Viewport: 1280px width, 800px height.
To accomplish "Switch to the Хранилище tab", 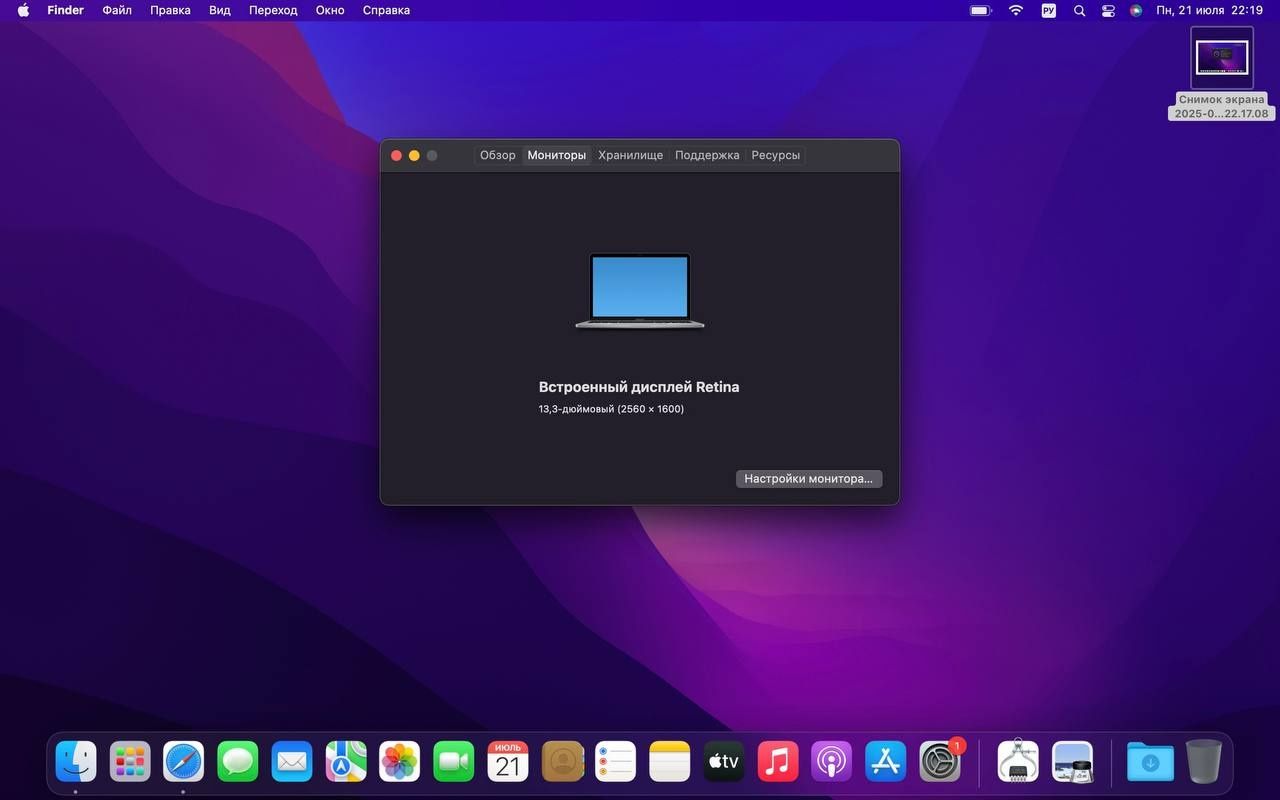I will pos(631,155).
